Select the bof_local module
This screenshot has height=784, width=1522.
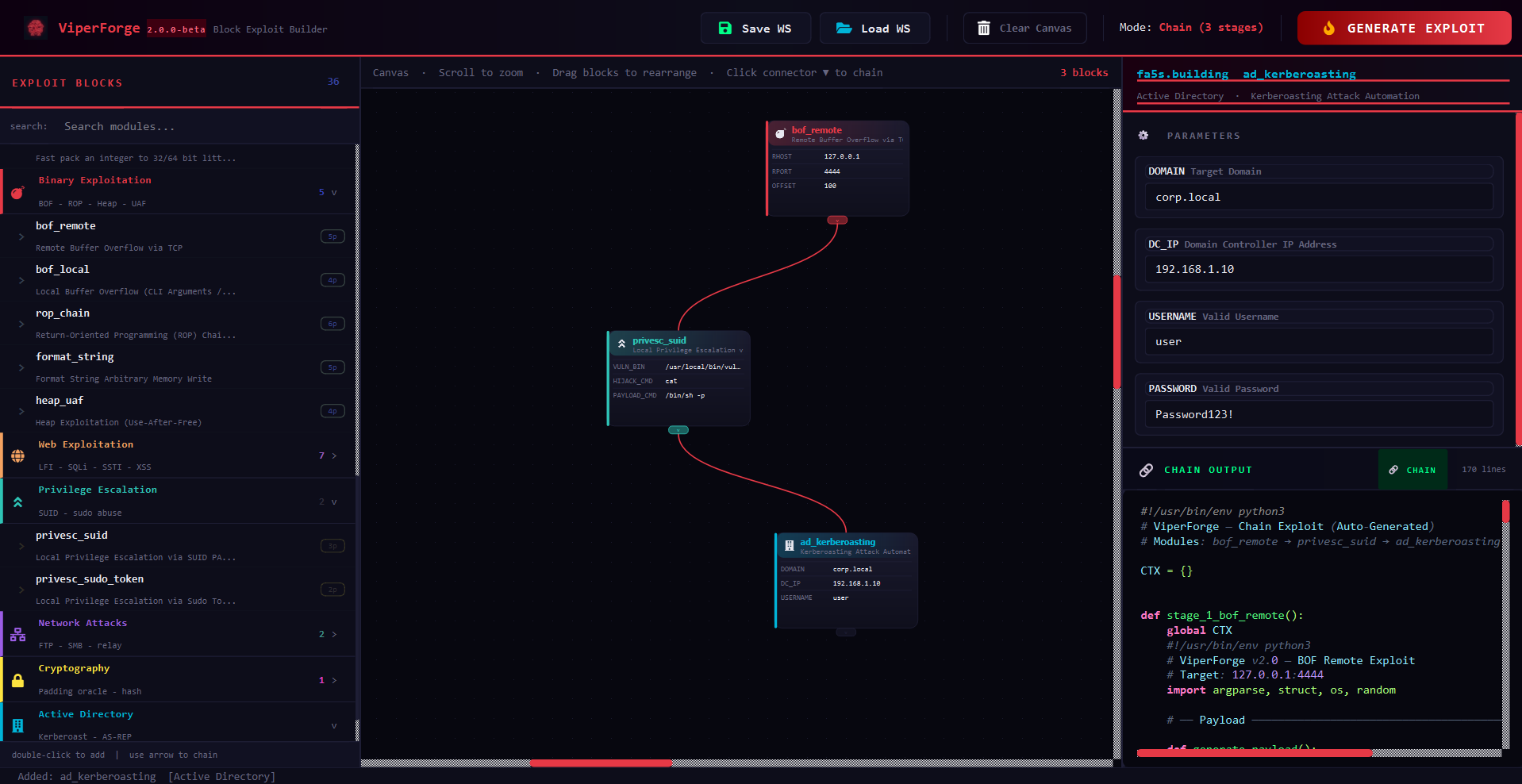pos(178,280)
